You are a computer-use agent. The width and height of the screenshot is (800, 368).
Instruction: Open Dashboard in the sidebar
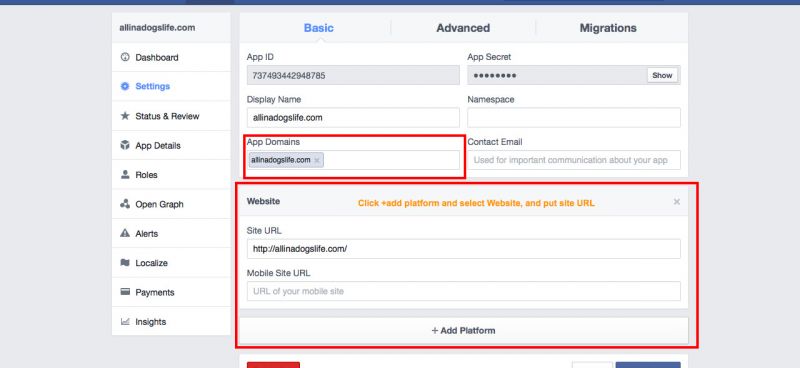click(x=171, y=57)
